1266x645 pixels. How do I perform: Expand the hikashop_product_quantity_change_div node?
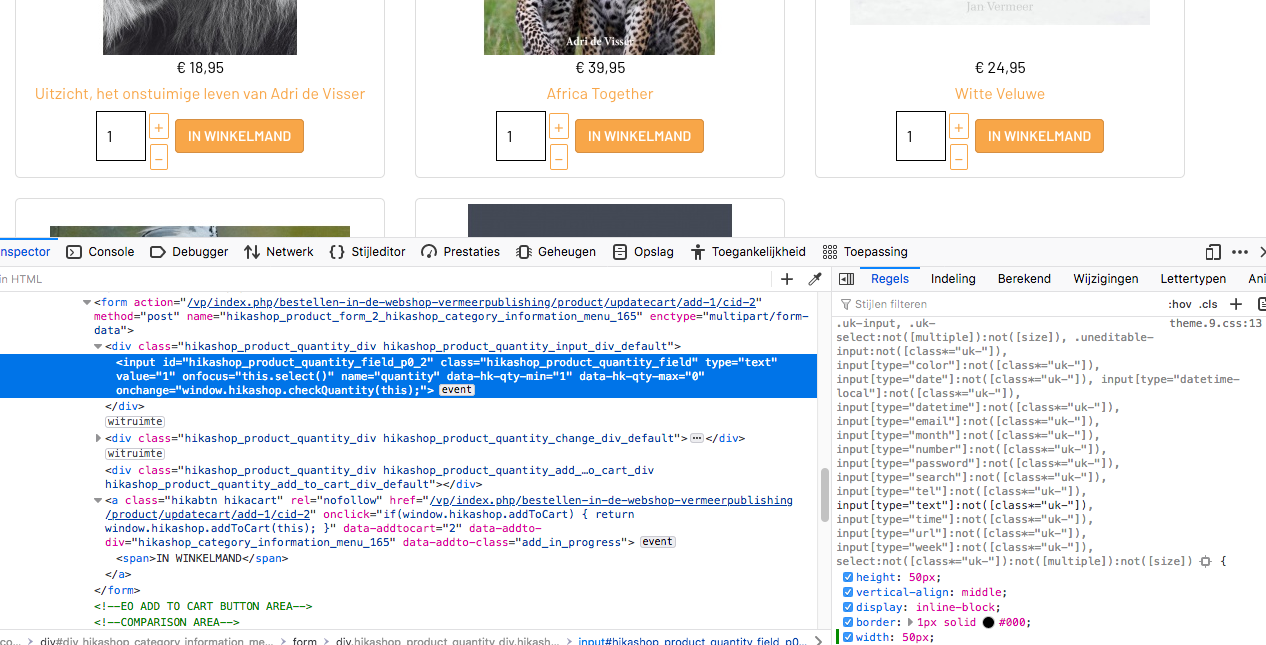99,438
